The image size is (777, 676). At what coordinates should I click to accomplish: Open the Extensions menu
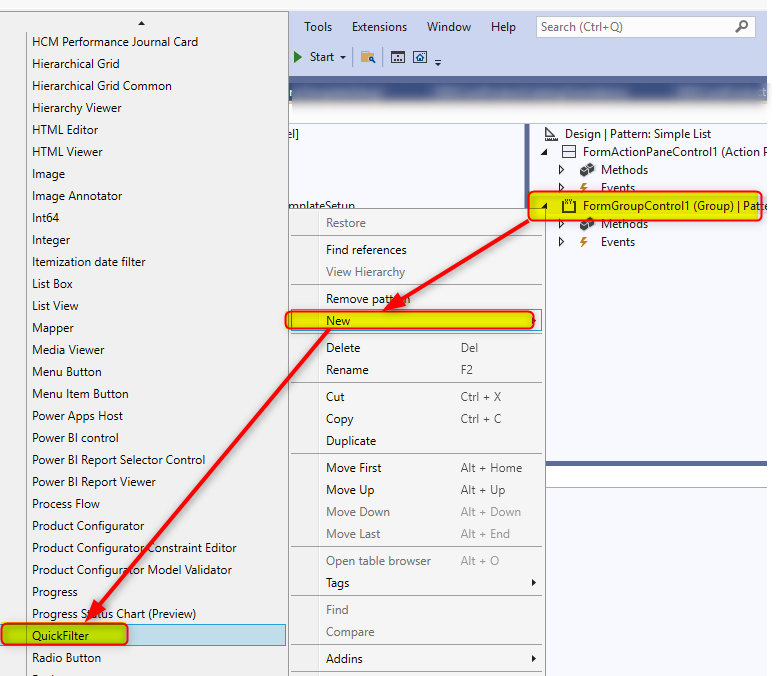tap(379, 27)
